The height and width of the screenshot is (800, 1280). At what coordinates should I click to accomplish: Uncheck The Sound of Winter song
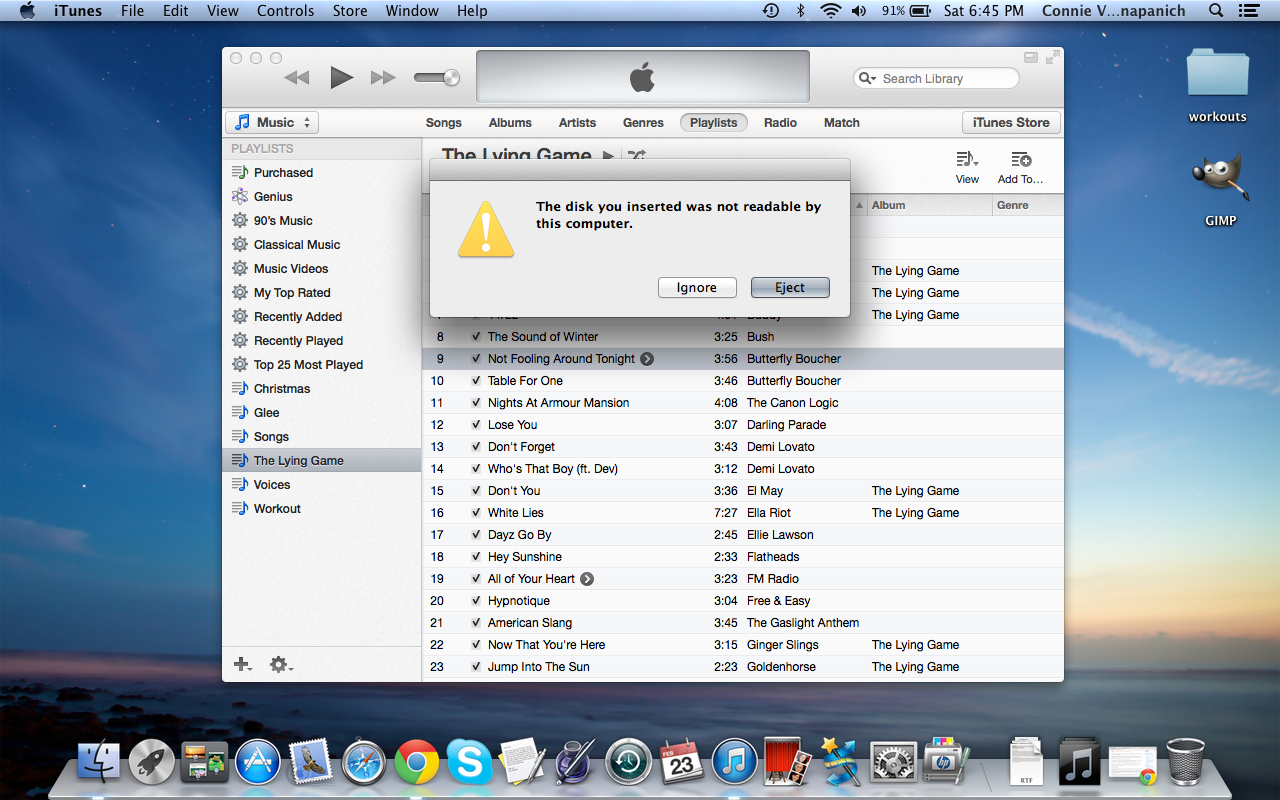click(476, 337)
